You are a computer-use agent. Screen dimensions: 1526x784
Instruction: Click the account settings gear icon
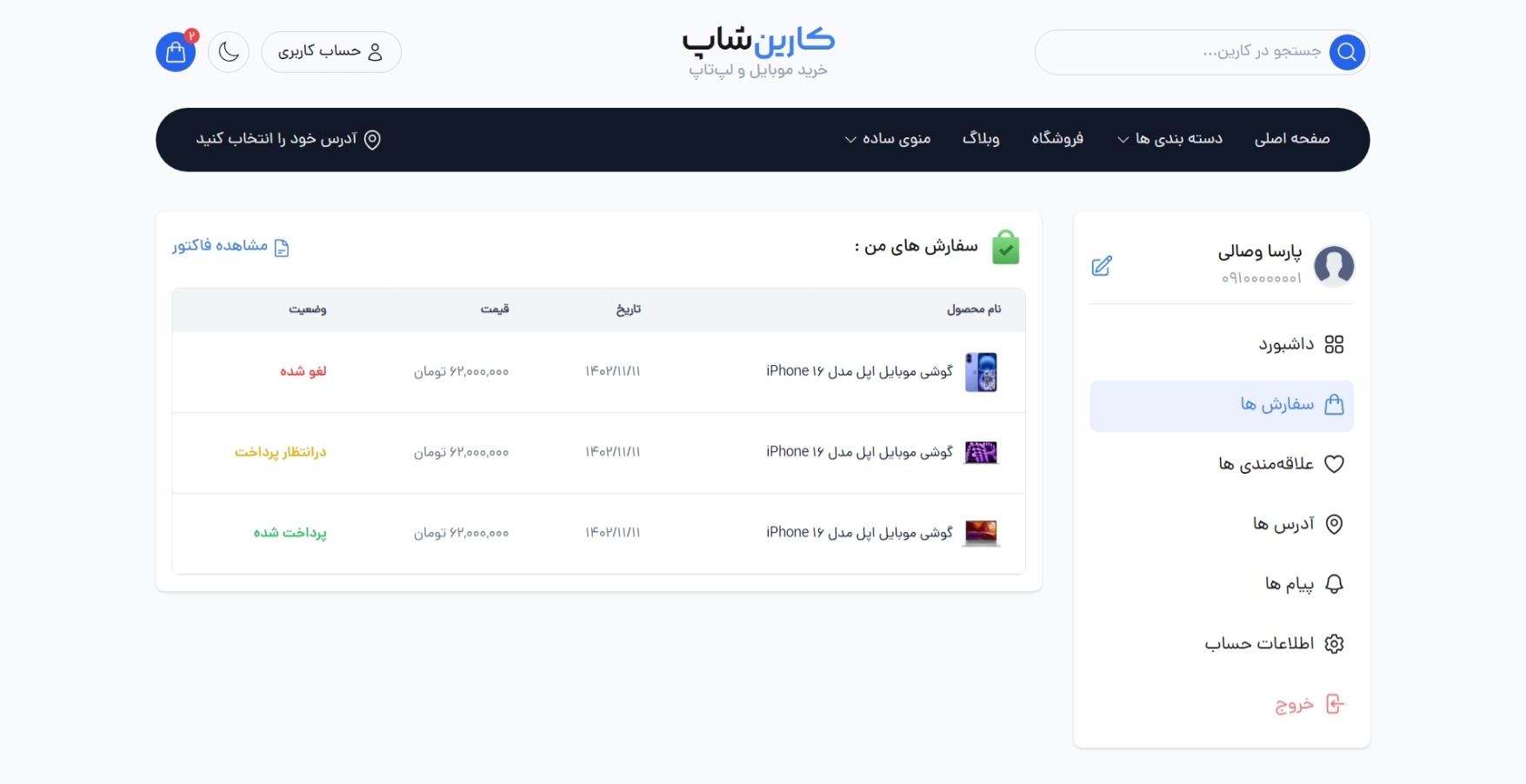(1334, 644)
